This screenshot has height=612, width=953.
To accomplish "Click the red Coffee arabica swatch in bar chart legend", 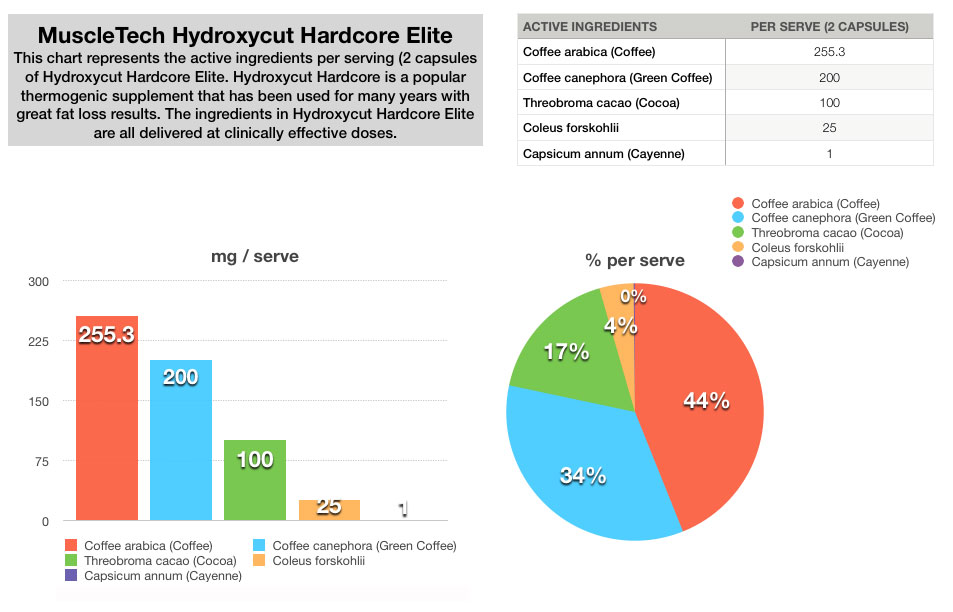I will pos(71,545).
